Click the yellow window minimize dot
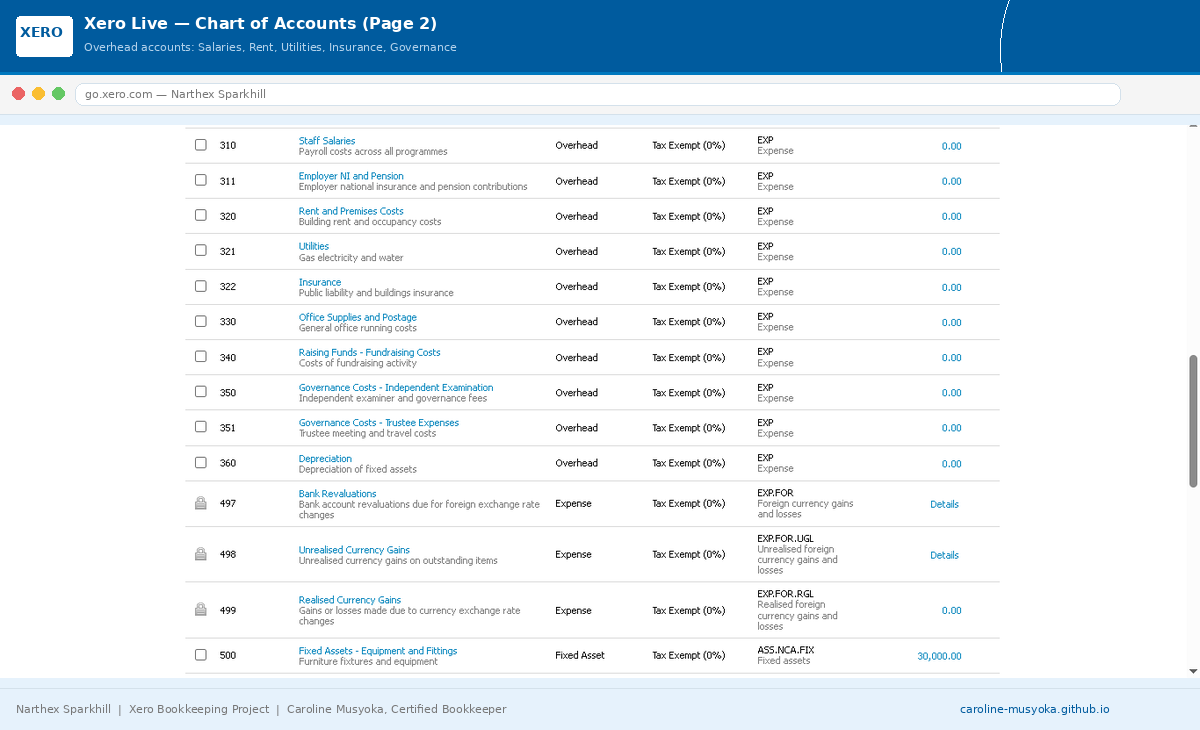1200x730 pixels. pos(38,94)
